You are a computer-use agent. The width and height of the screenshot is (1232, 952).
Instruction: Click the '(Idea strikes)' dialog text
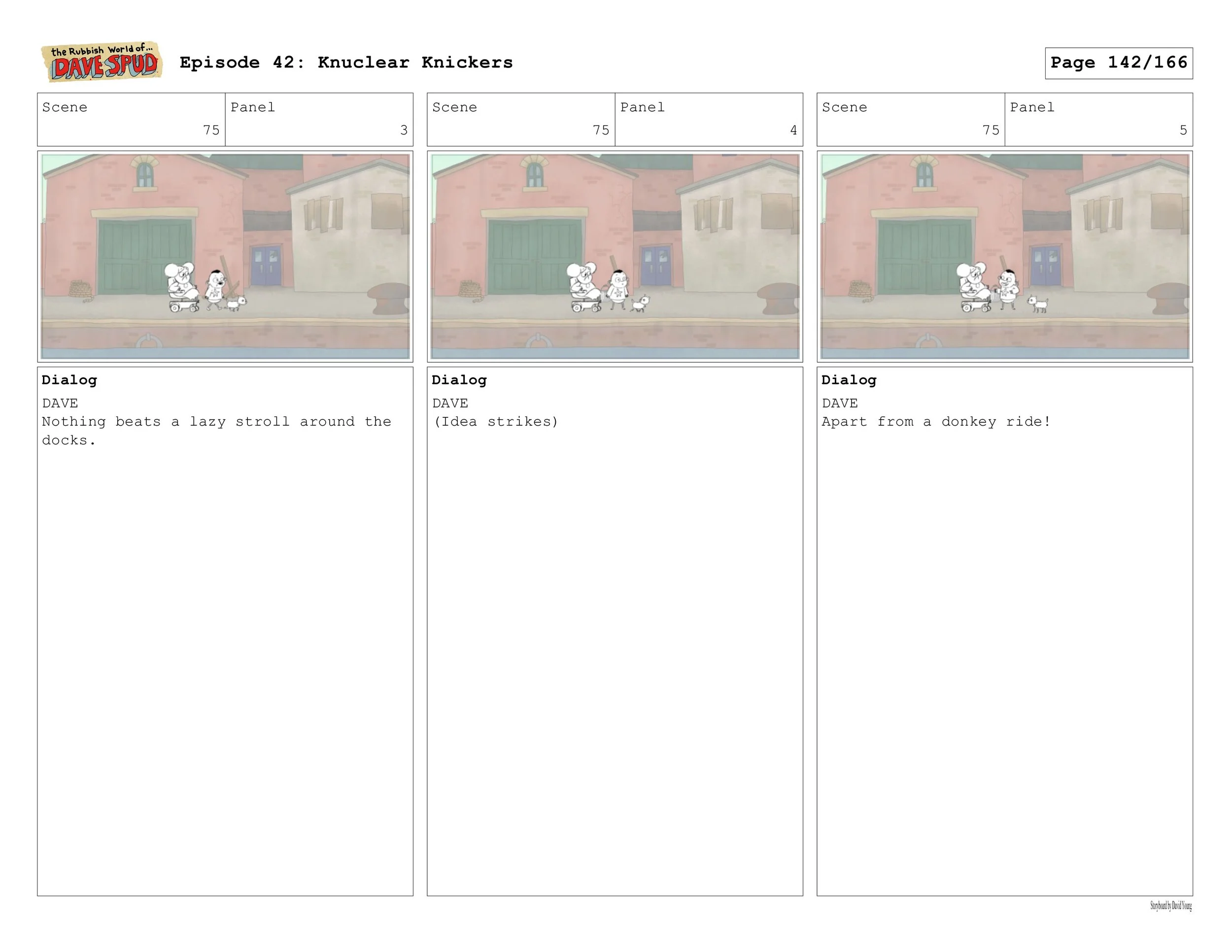click(495, 421)
